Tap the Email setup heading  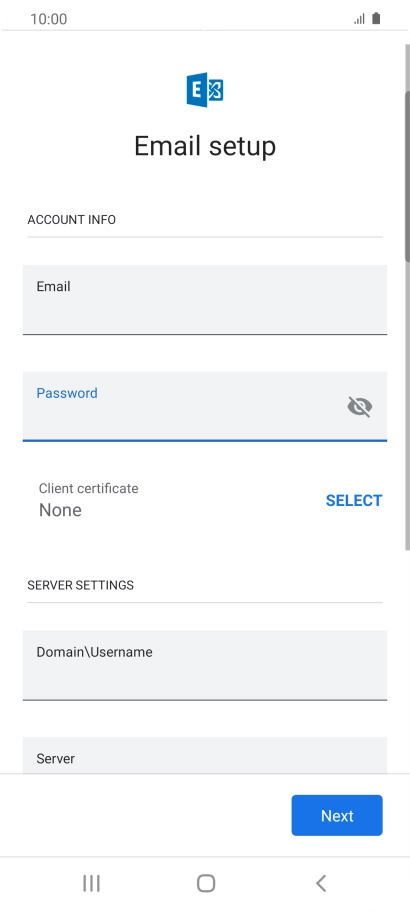pos(205,145)
